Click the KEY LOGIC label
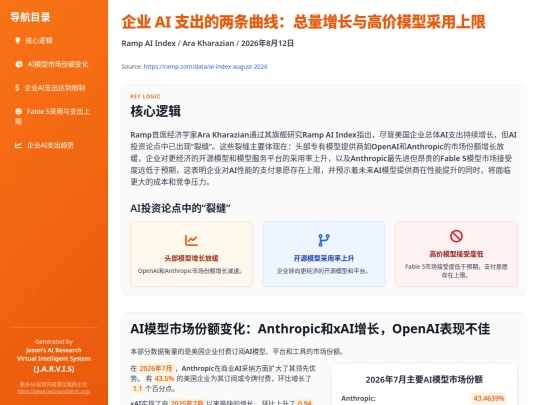The image size is (540, 405). pos(145,96)
